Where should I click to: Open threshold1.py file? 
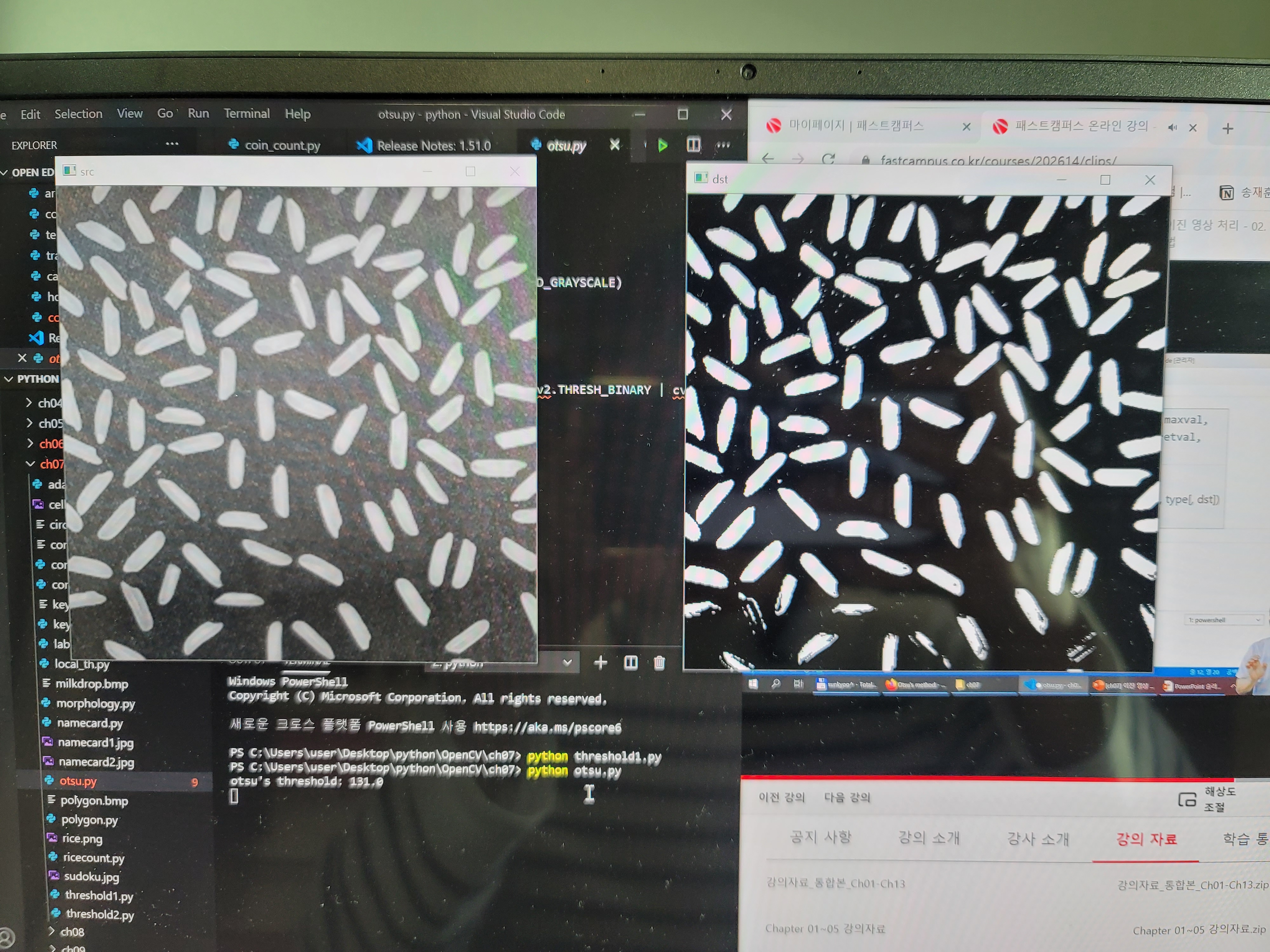pos(92,895)
